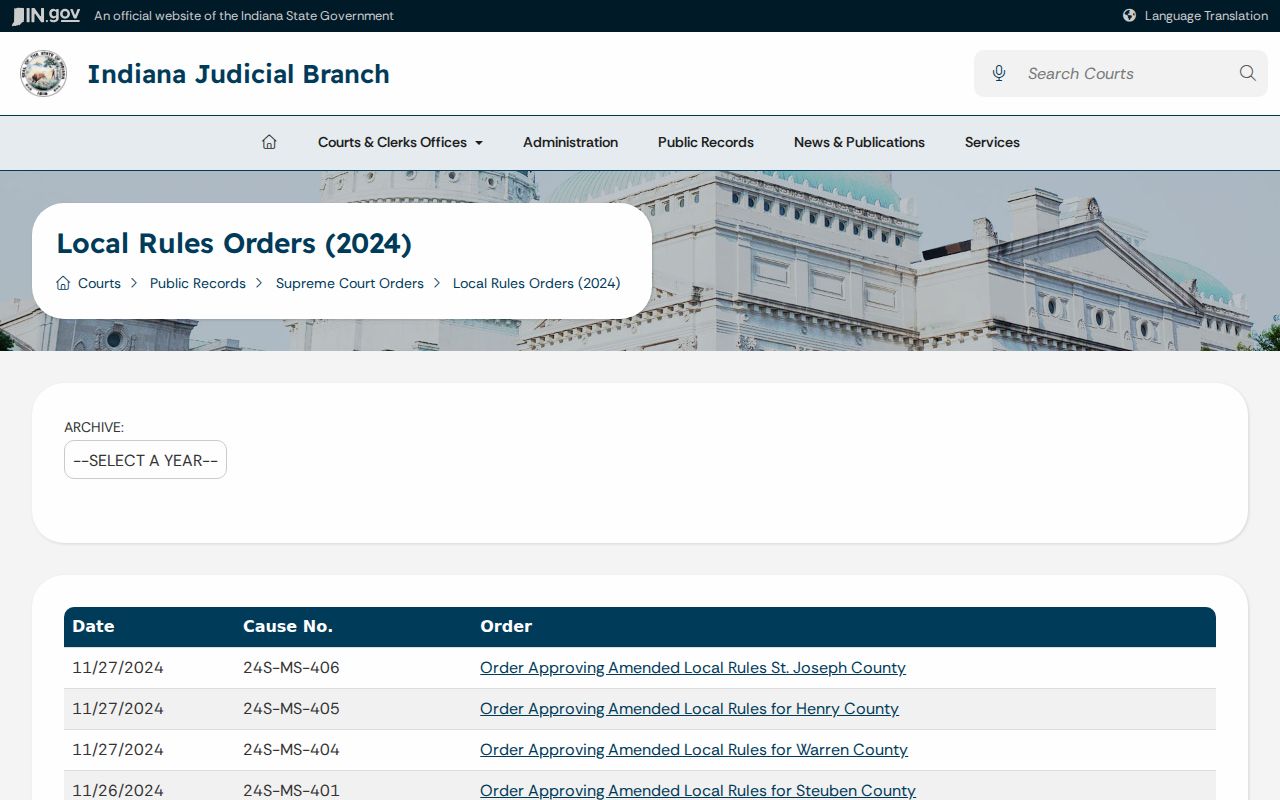Click the official website banner text
The height and width of the screenshot is (800, 1280).
244,16
